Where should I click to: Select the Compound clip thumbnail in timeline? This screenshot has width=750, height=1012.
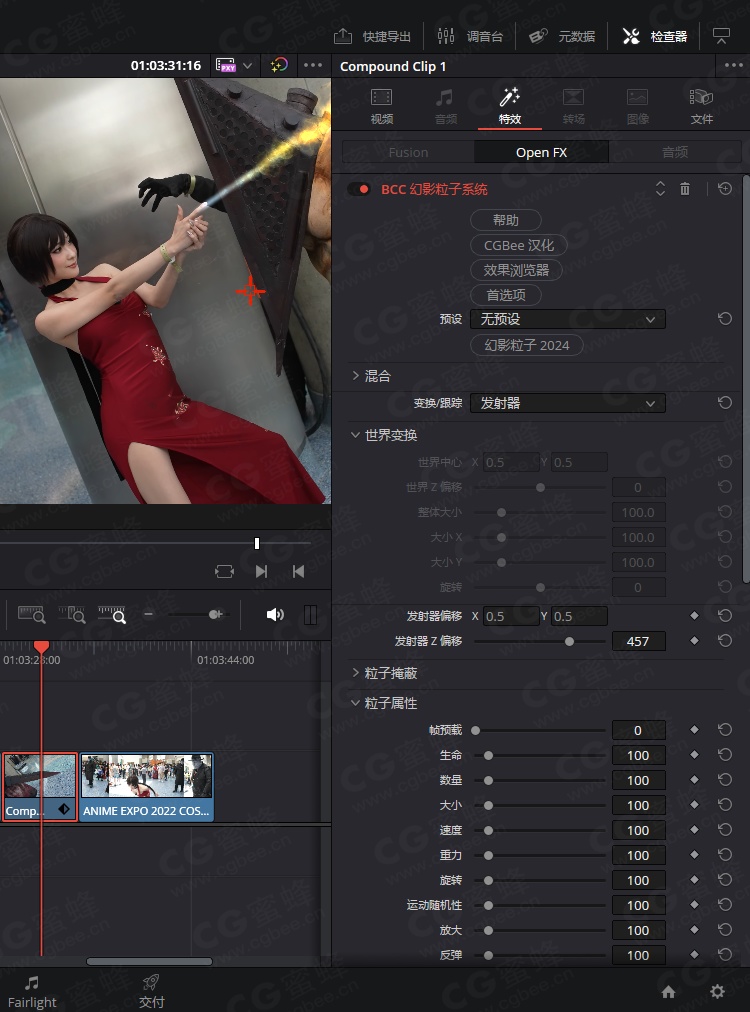point(40,787)
